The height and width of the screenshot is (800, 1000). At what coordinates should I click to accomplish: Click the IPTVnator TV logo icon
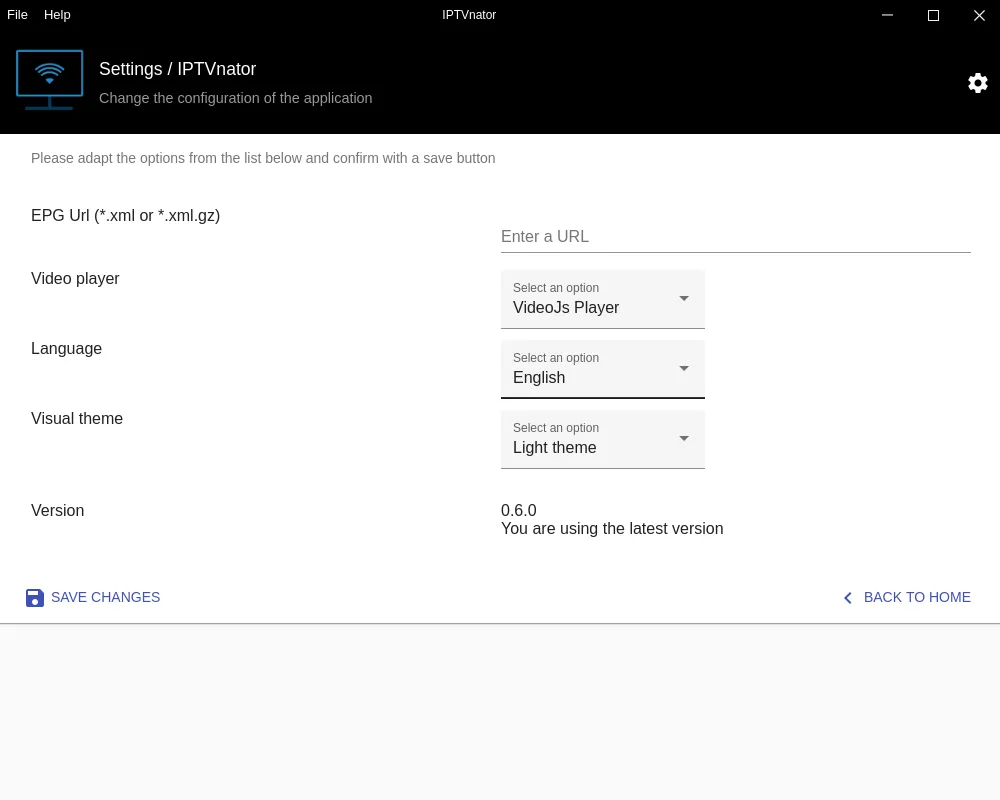(x=49, y=80)
